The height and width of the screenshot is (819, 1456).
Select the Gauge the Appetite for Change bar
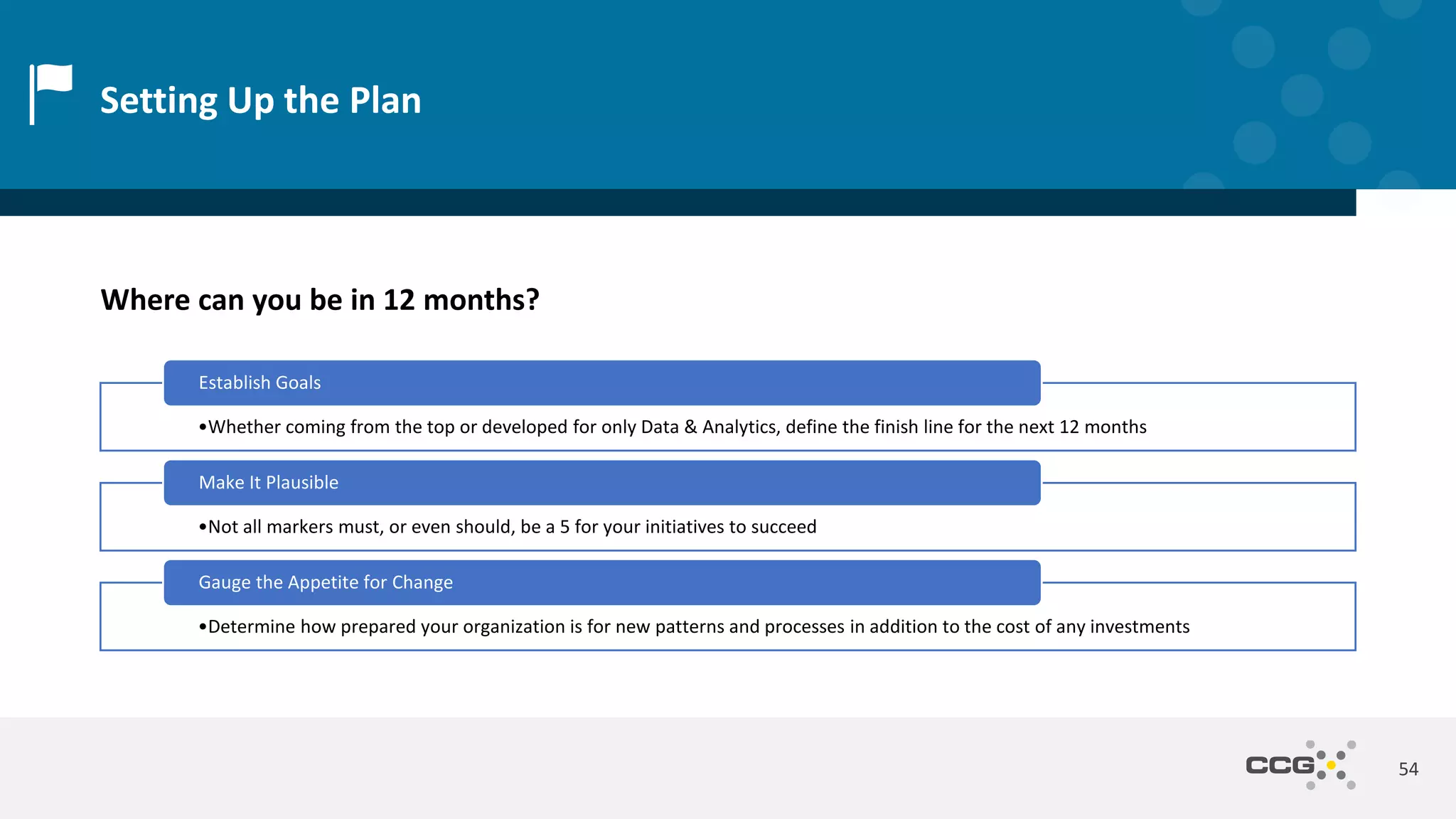coord(601,583)
